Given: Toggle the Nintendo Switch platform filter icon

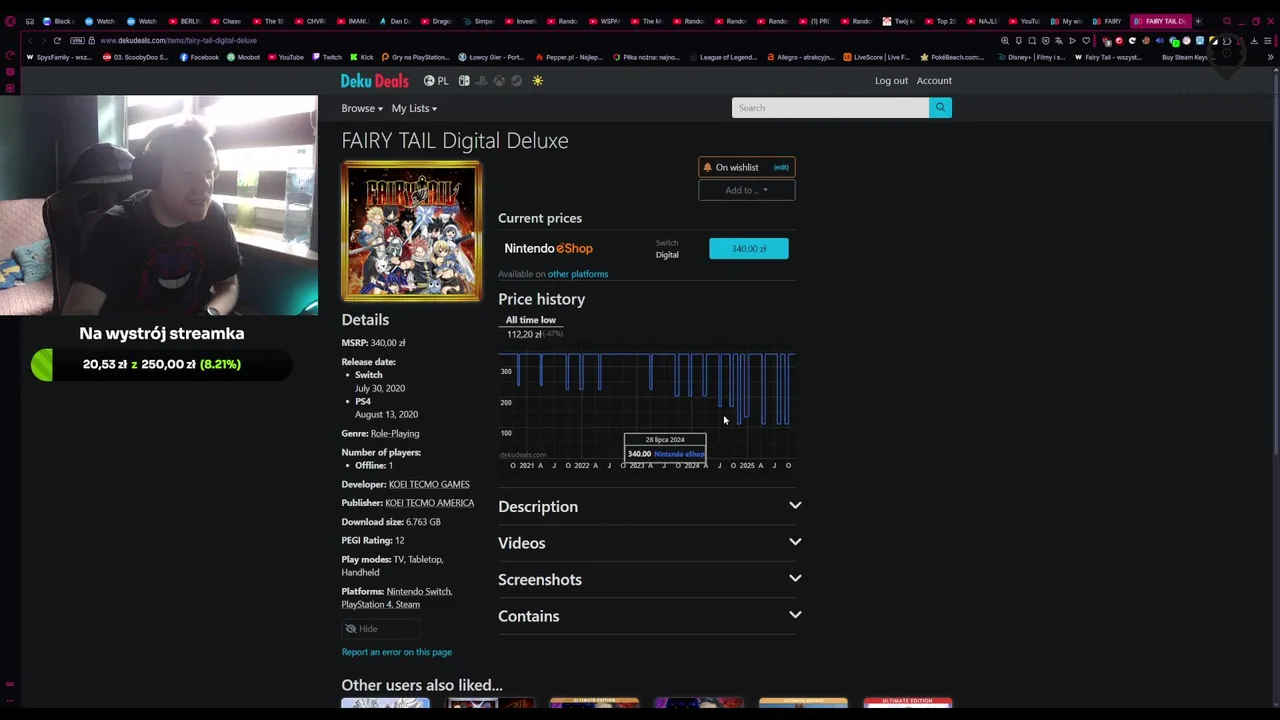Looking at the screenshot, I should click(x=464, y=81).
